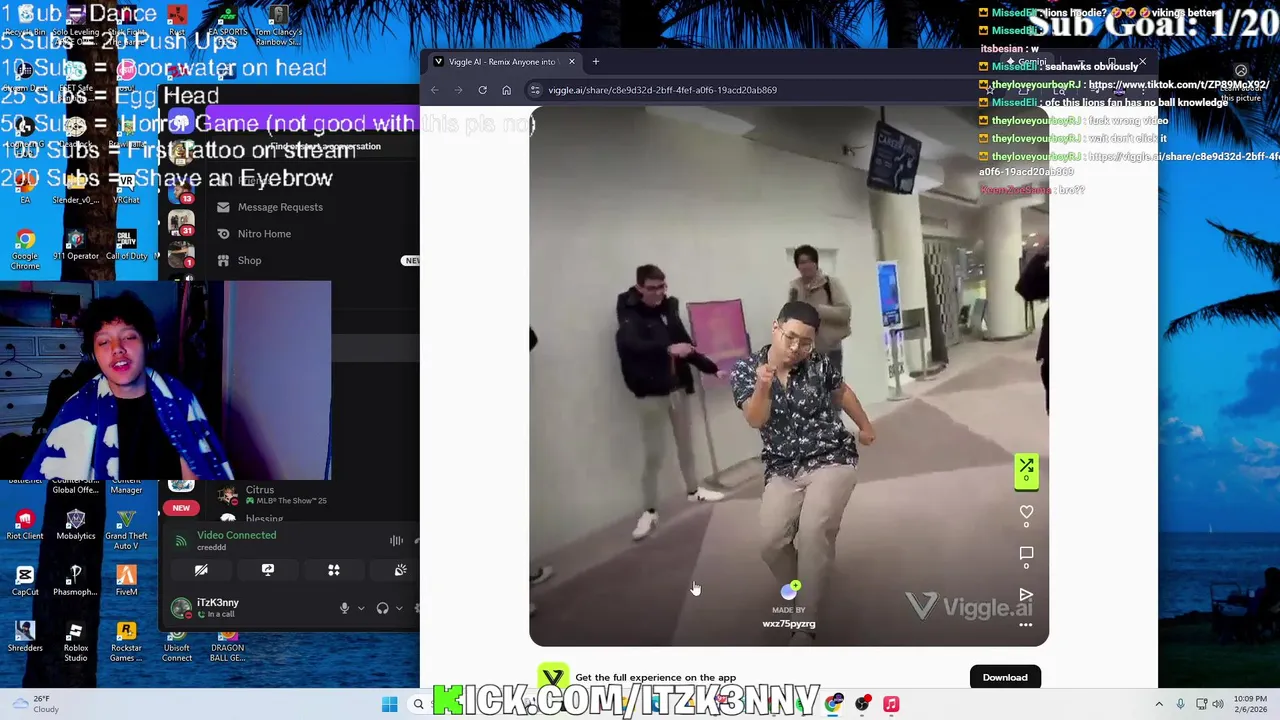Open Rust desktop shortcut
The height and width of the screenshot is (720, 1280).
coord(177,20)
